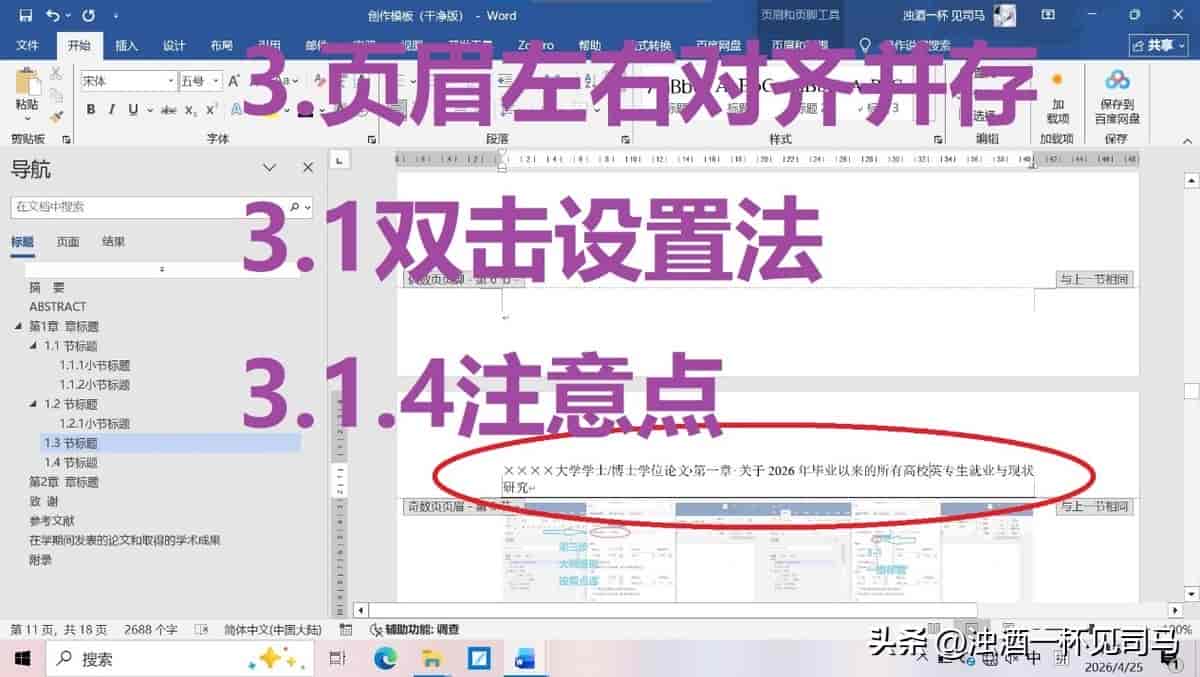
Task: Switch to the 标题 navigation tab
Action: click(22, 241)
